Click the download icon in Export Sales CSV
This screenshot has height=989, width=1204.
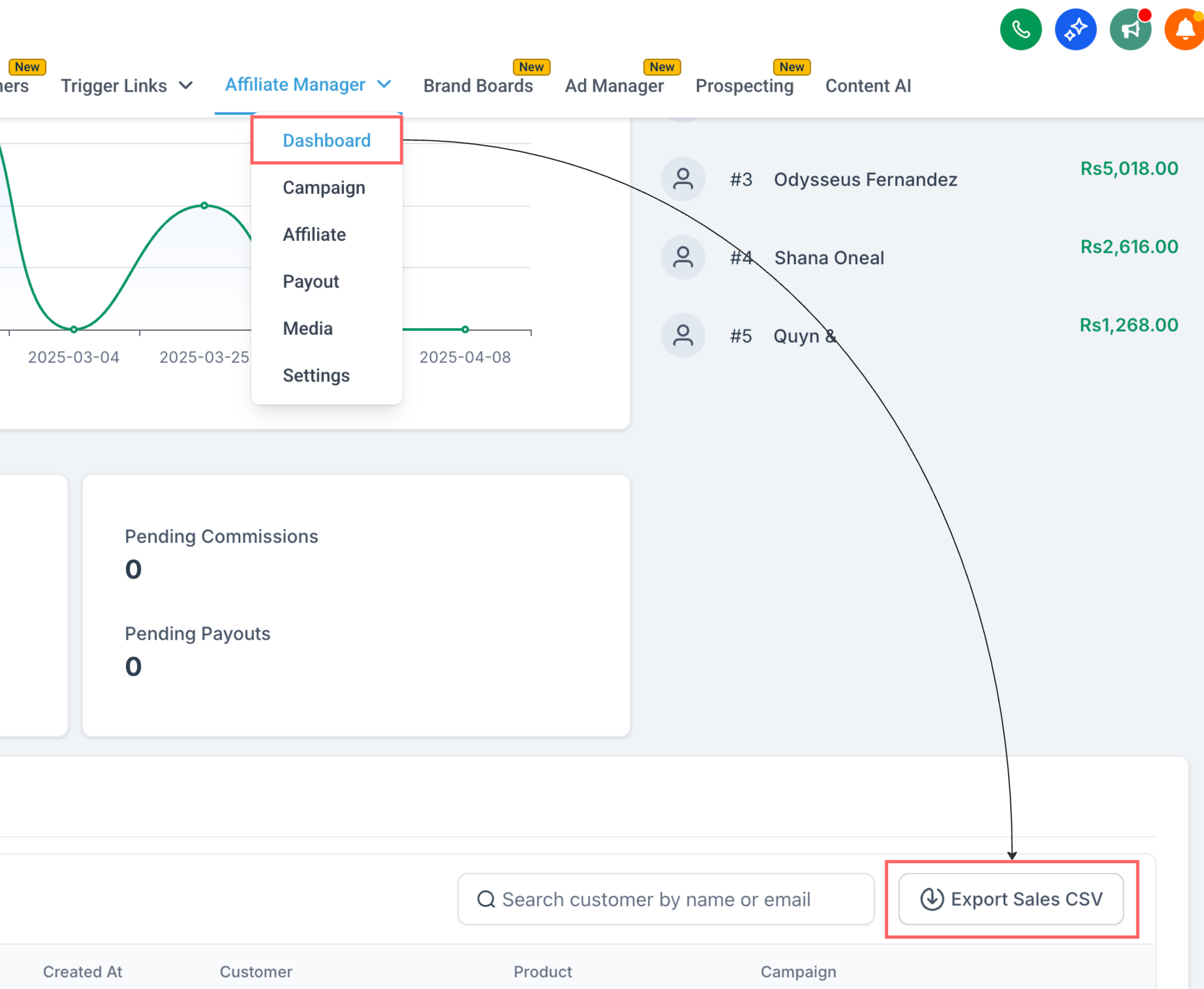pyautogui.click(x=932, y=899)
